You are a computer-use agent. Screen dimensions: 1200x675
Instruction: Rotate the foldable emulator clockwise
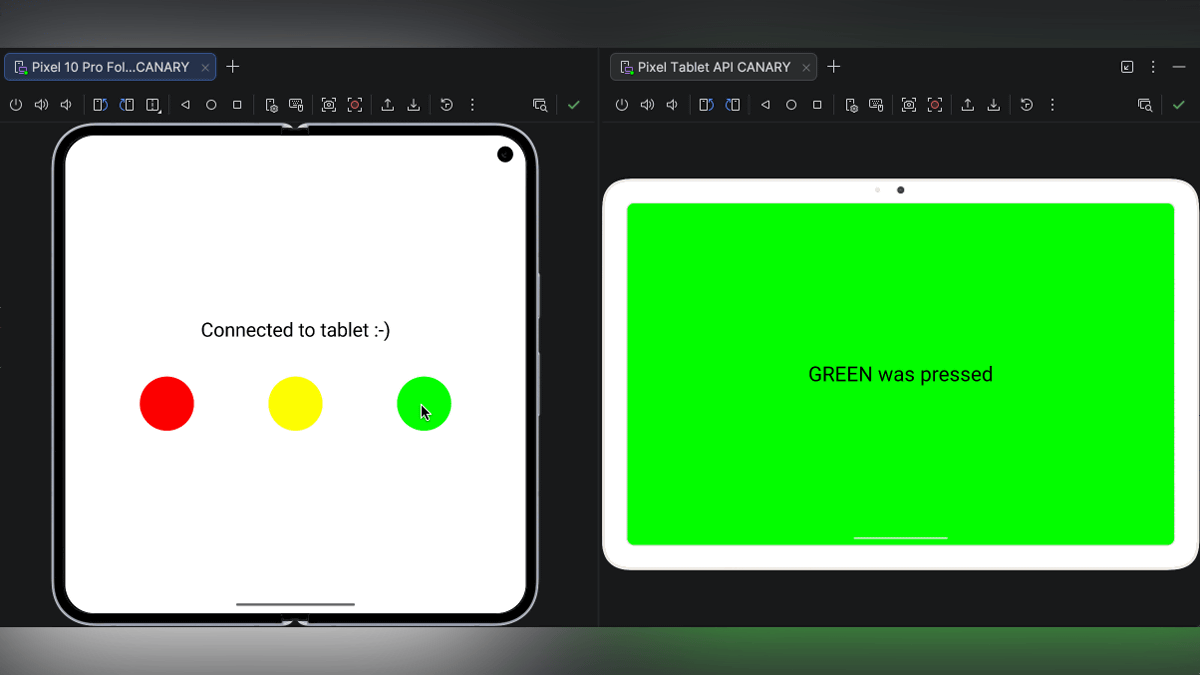click(x=127, y=104)
